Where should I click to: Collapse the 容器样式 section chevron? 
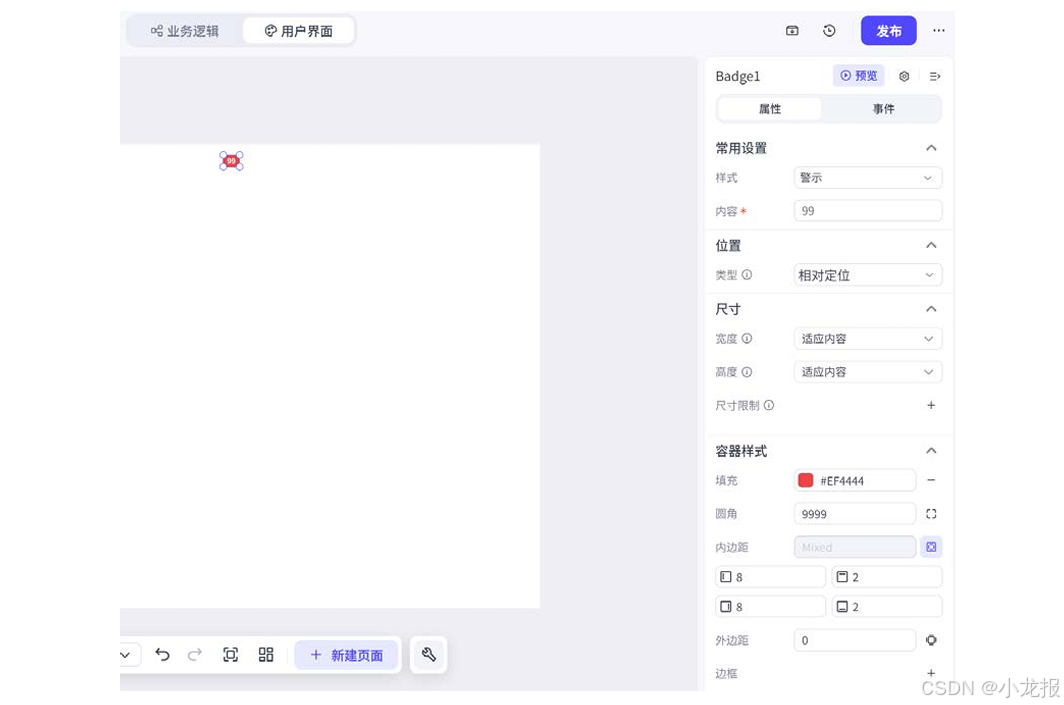pyautogui.click(x=931, y=450)
